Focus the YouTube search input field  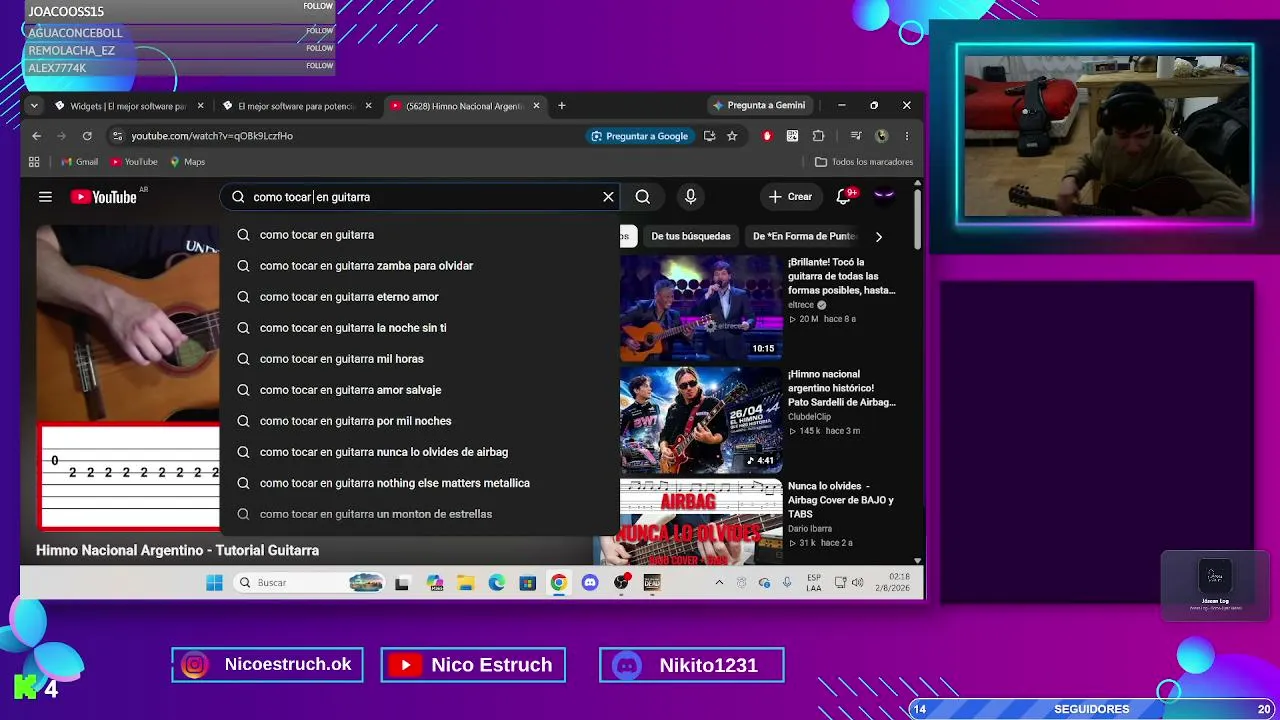[x=420, y=197]
